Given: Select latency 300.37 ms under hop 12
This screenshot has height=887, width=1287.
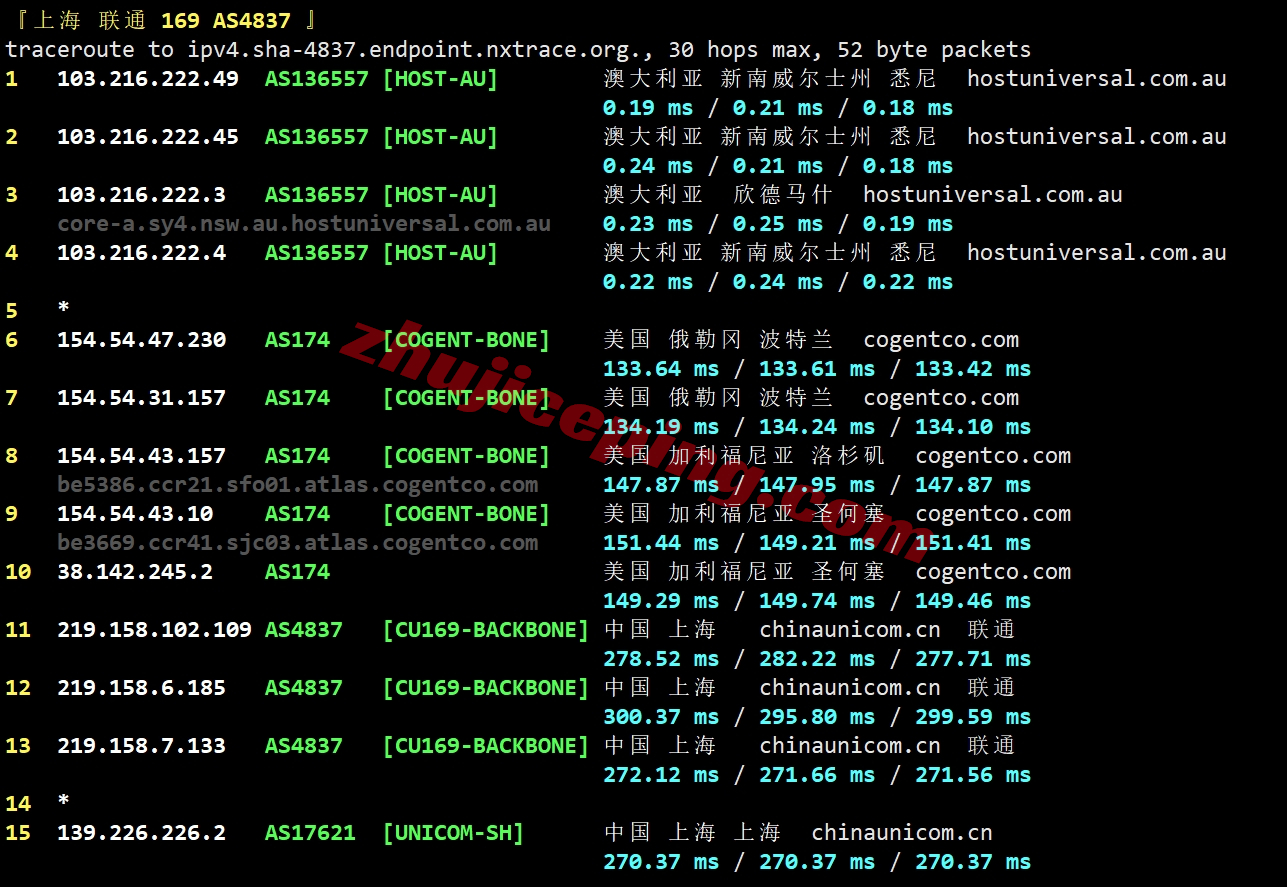Looking at the screenshot, I should click(x=661, y=717).
